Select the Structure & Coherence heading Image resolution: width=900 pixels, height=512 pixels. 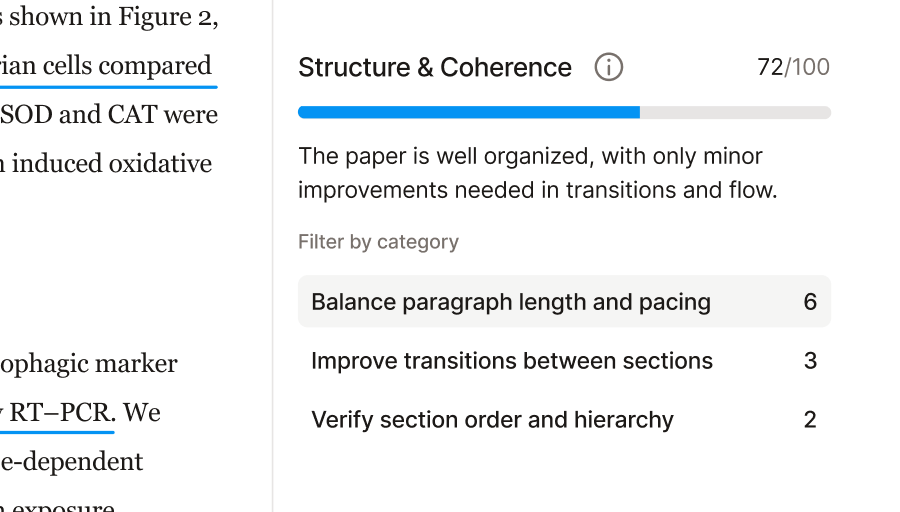pos(435,68)
